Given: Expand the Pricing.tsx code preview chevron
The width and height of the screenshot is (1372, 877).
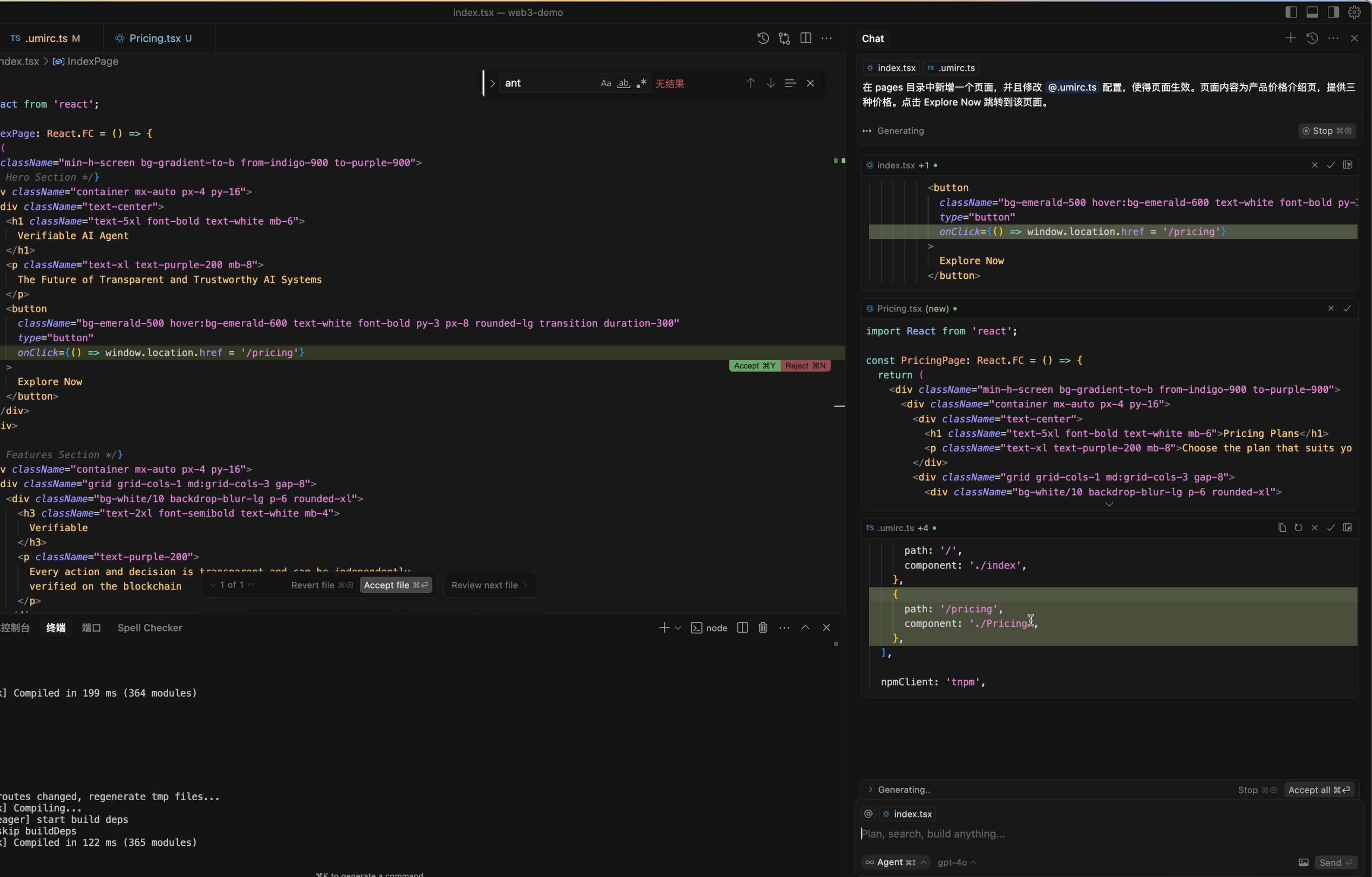Looking at the screenshot, I should click(1109, 504).
